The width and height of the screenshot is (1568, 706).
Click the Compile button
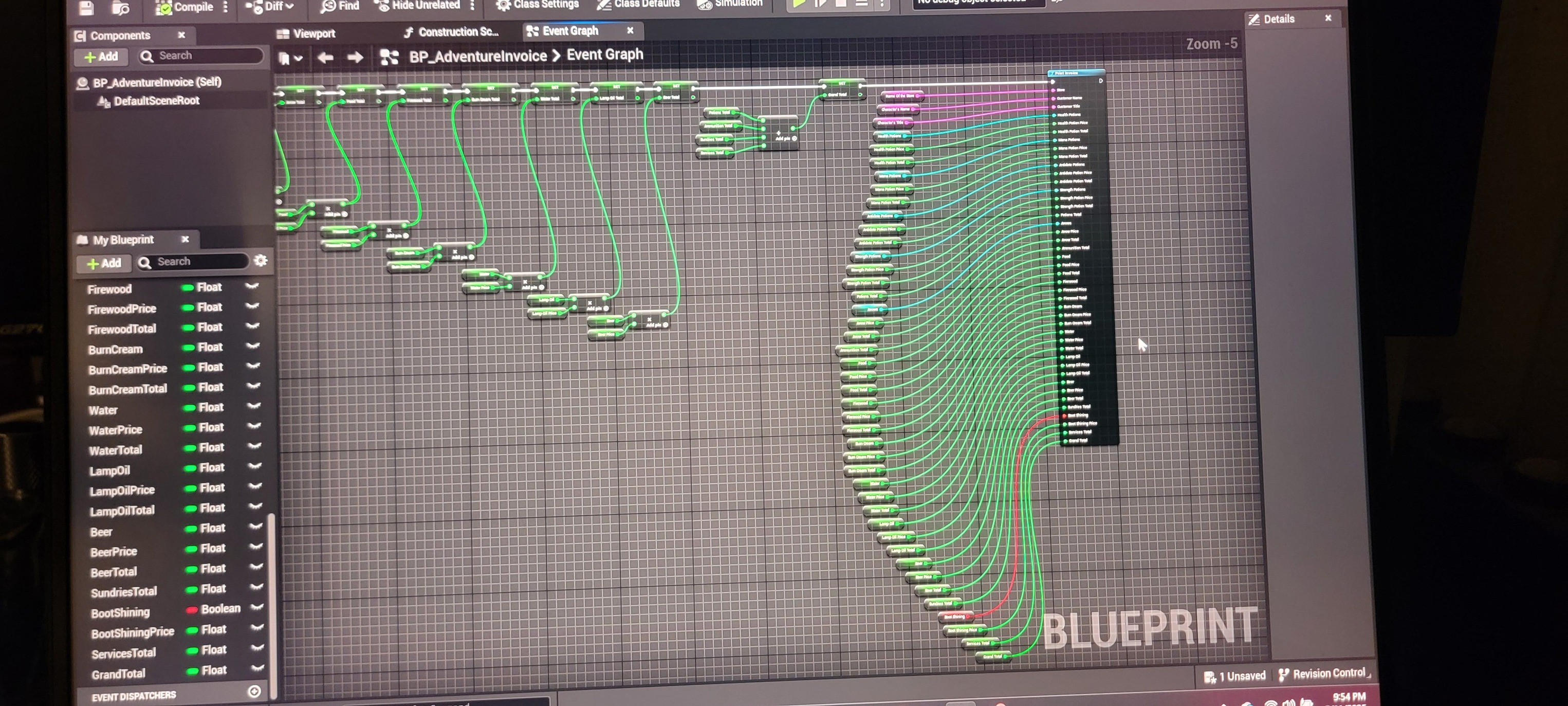point(185,7)
